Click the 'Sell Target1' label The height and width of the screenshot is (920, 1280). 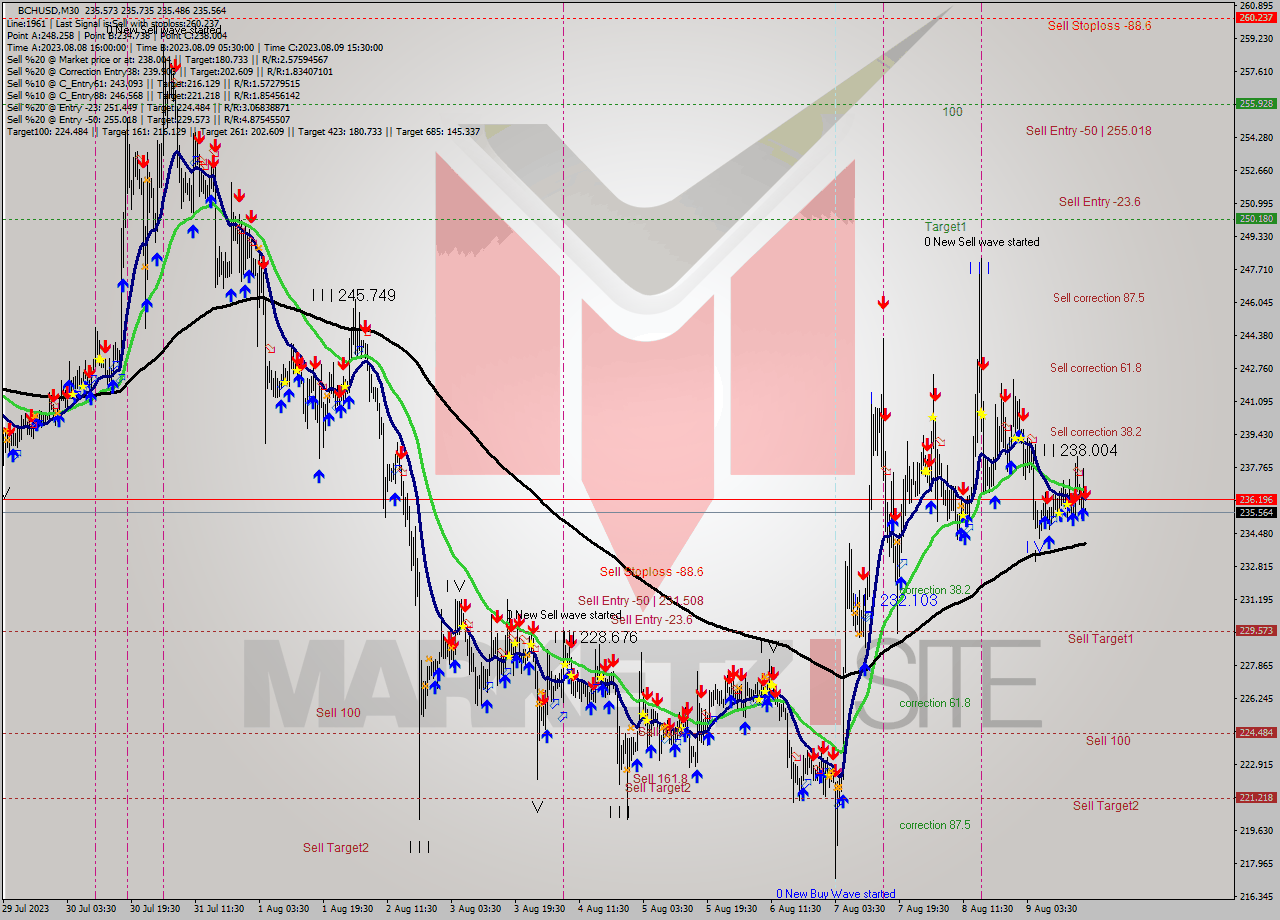click(1100, 639)
